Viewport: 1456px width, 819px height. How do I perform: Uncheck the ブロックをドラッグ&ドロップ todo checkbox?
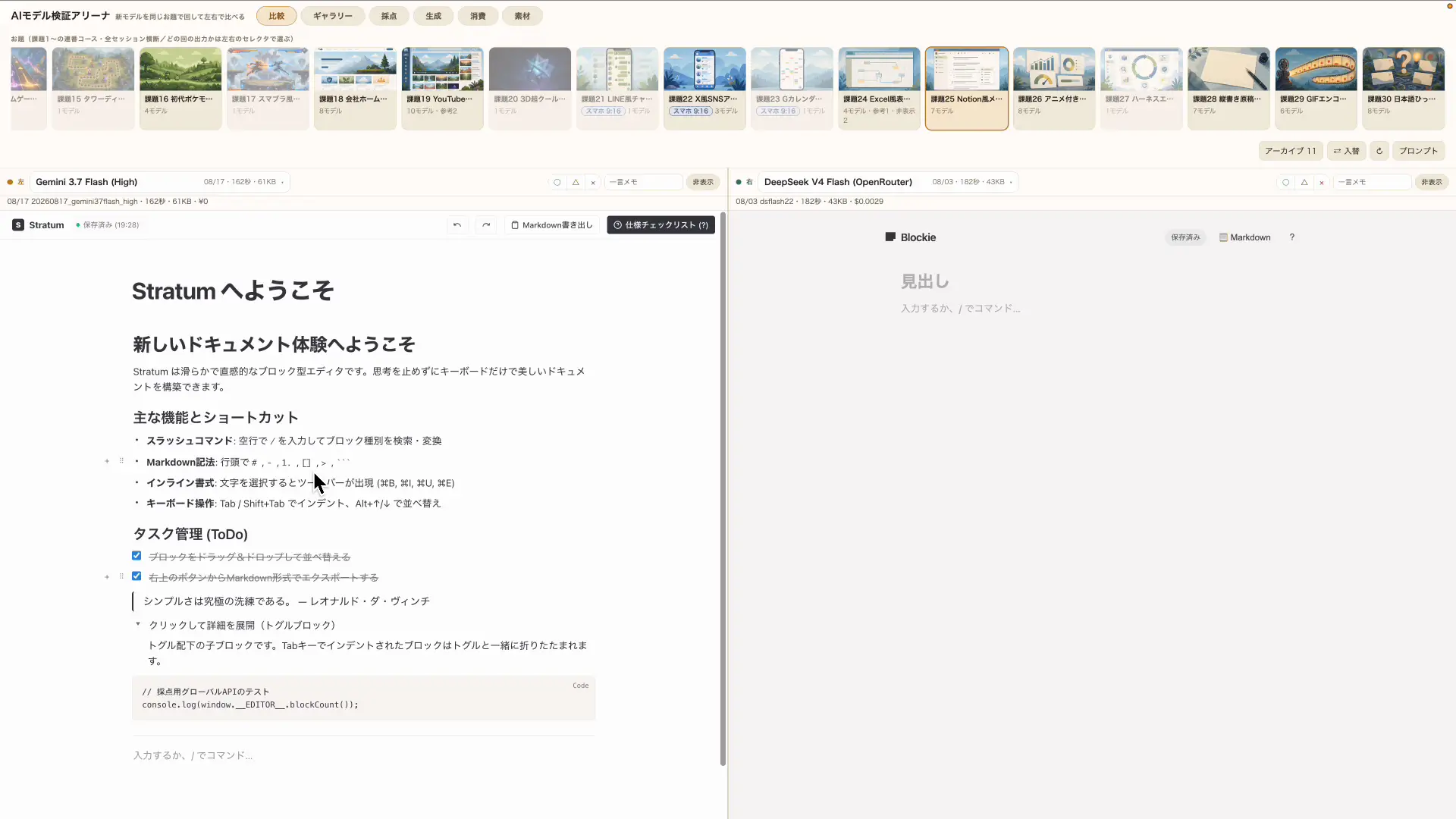coord(136,556)
